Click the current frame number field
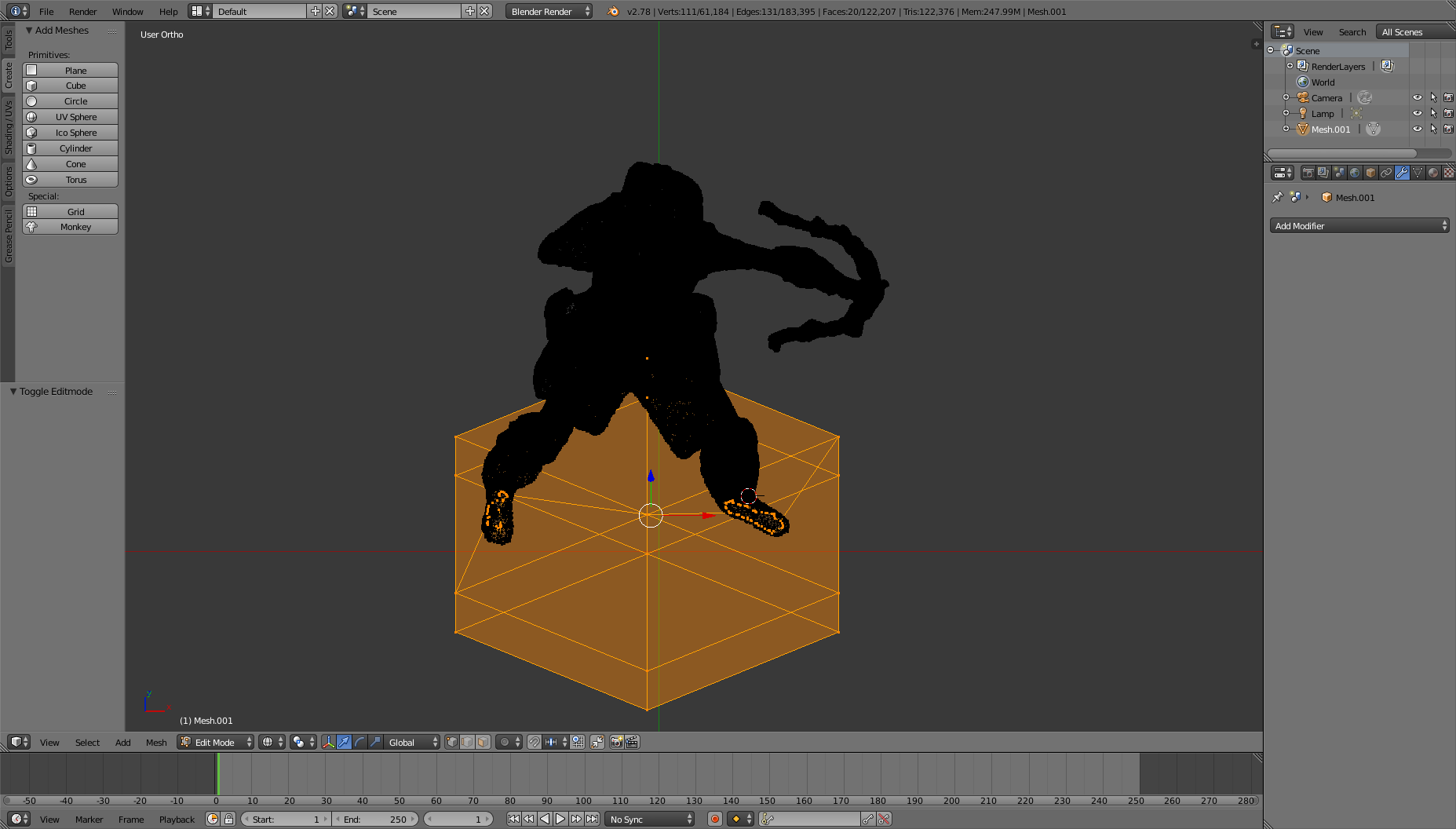Screen dimensions: 1456x829 tap(458, 819)
